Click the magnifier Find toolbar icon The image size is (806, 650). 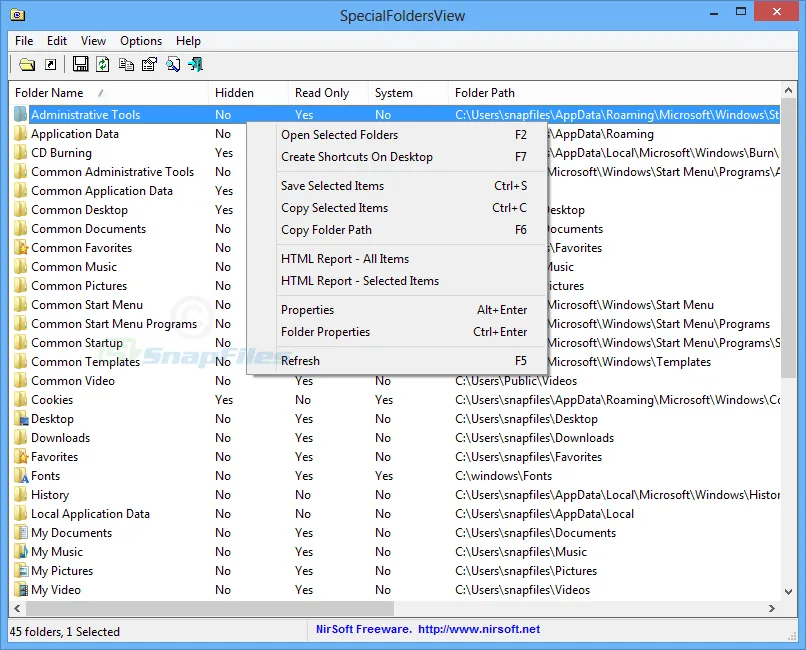coord(173,64)
